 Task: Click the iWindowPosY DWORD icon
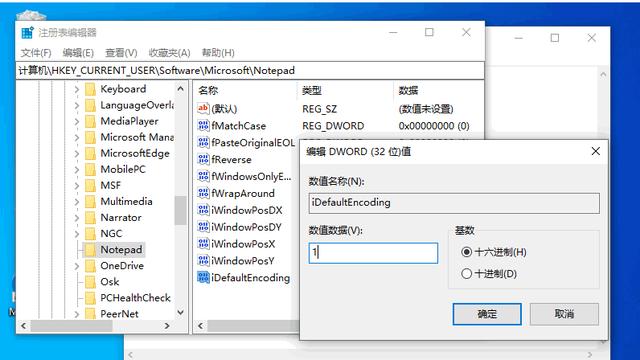coord(203,260)
